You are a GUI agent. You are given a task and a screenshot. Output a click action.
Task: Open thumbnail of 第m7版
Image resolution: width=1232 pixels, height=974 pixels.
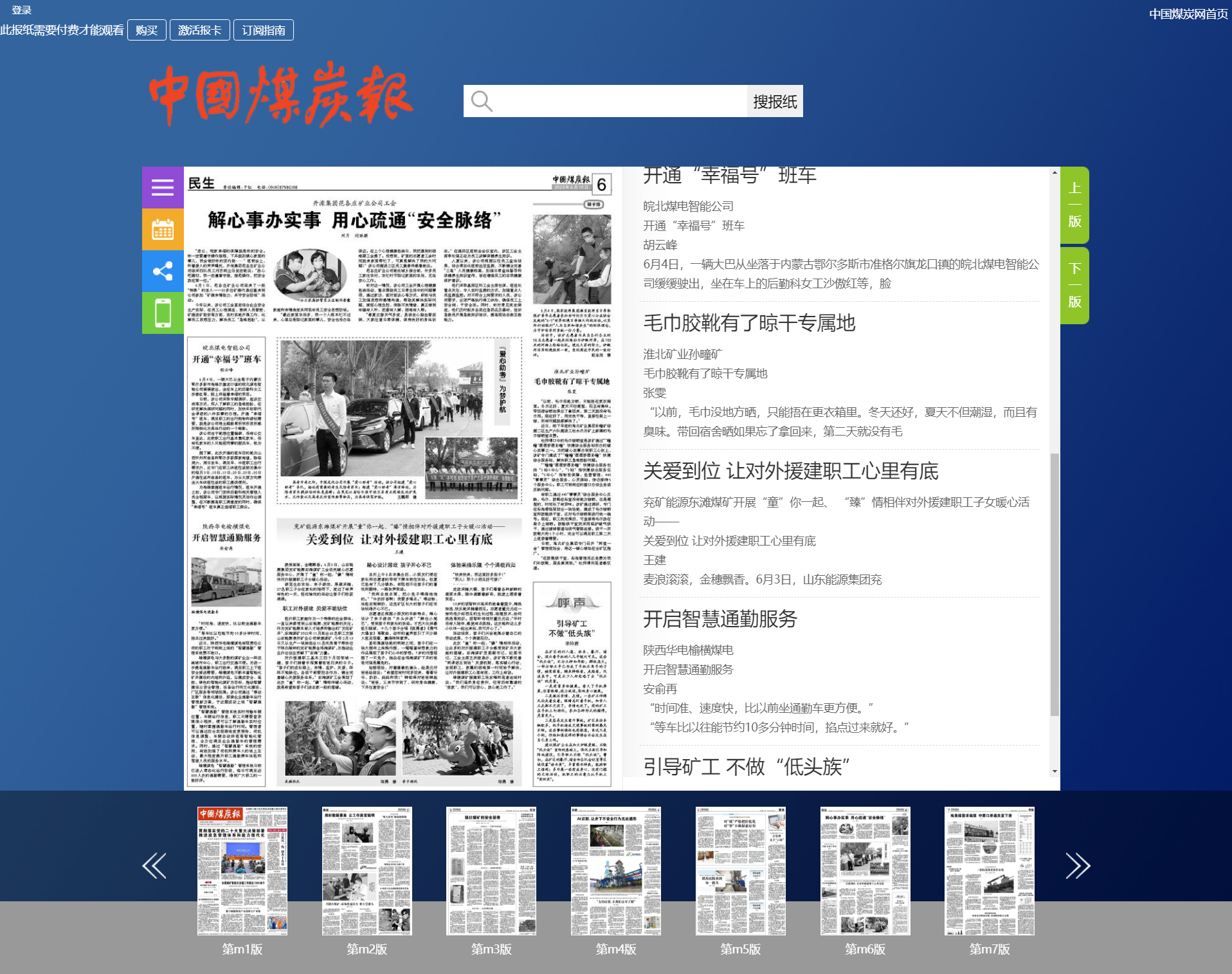pos(990,871)
